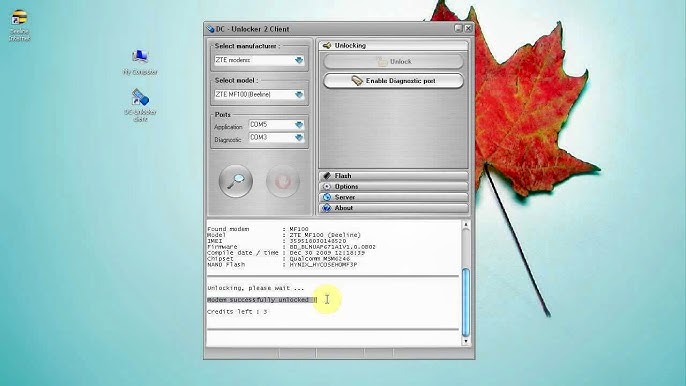Click the ZTE modems manufacturer field
The image size is (686, 386).
pos(259,60)
